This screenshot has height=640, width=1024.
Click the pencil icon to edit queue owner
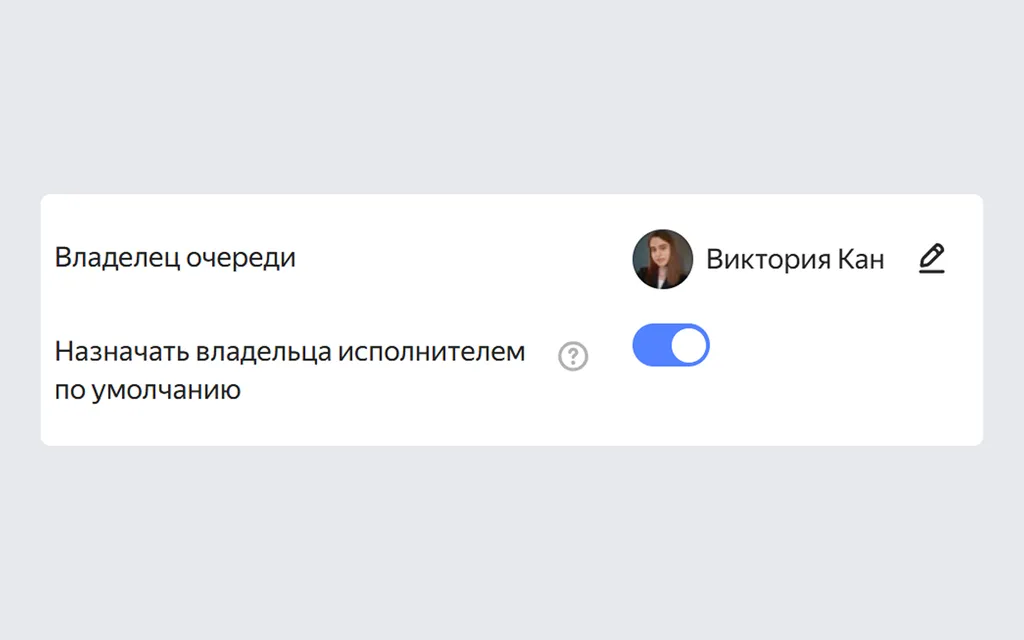pos(931,259)
